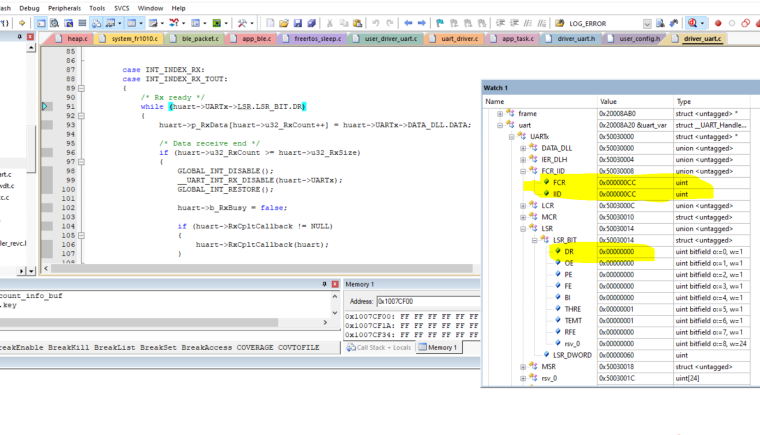The height and width of the screenshot is (435, 760).
Task: Click the Cut scissors icon
Action: click(x=329, y=23)
